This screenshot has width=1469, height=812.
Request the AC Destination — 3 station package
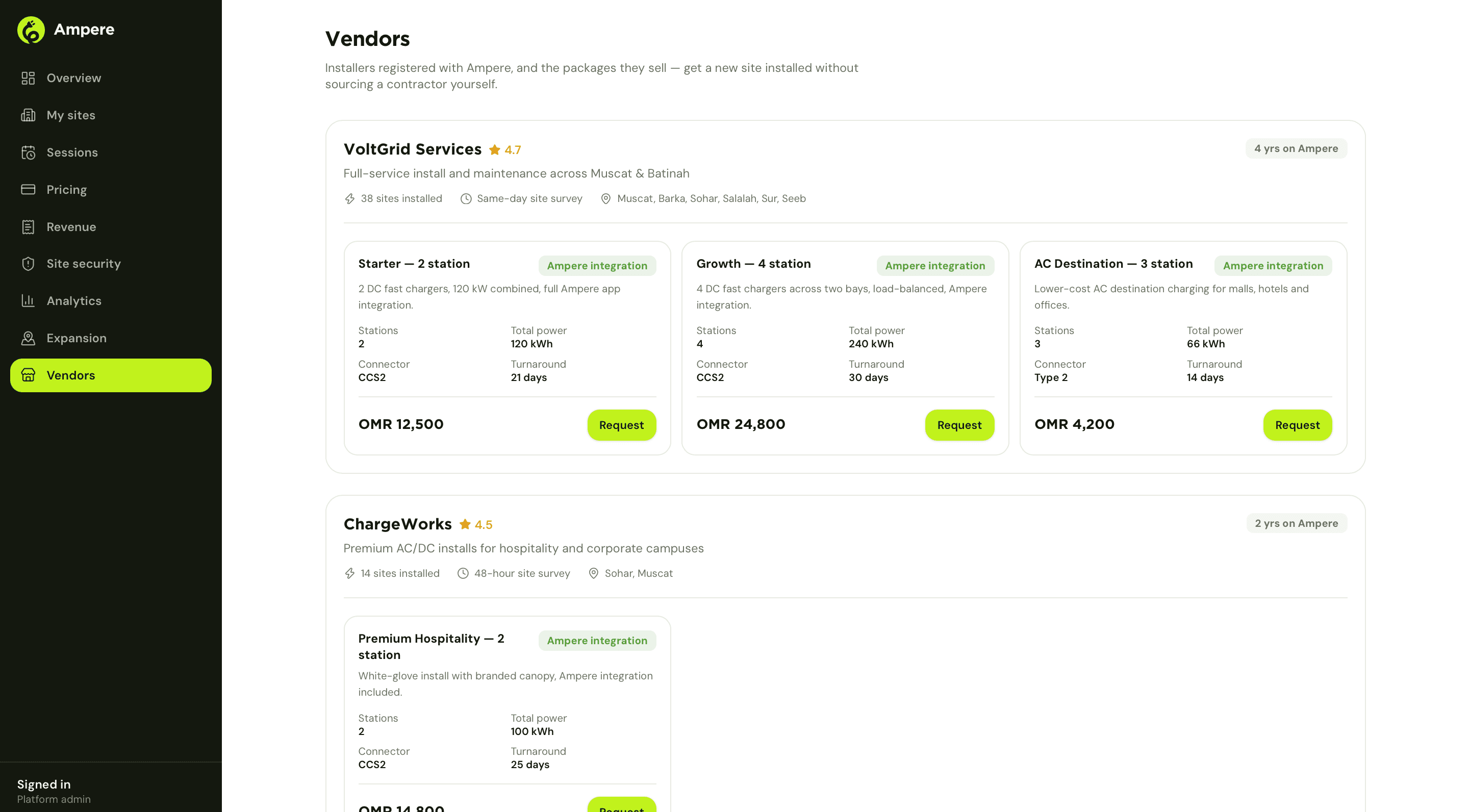coord(1297,425)
